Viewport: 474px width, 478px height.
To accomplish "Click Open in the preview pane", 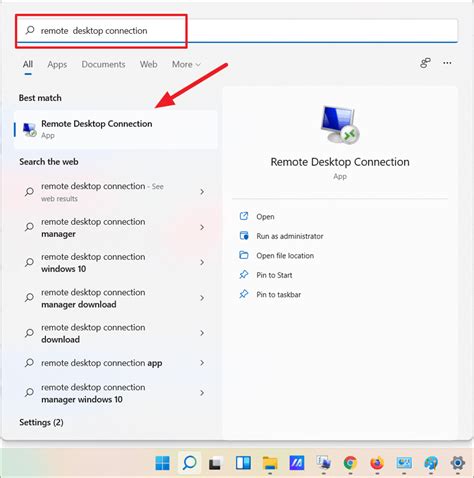I will pos(265,217).
